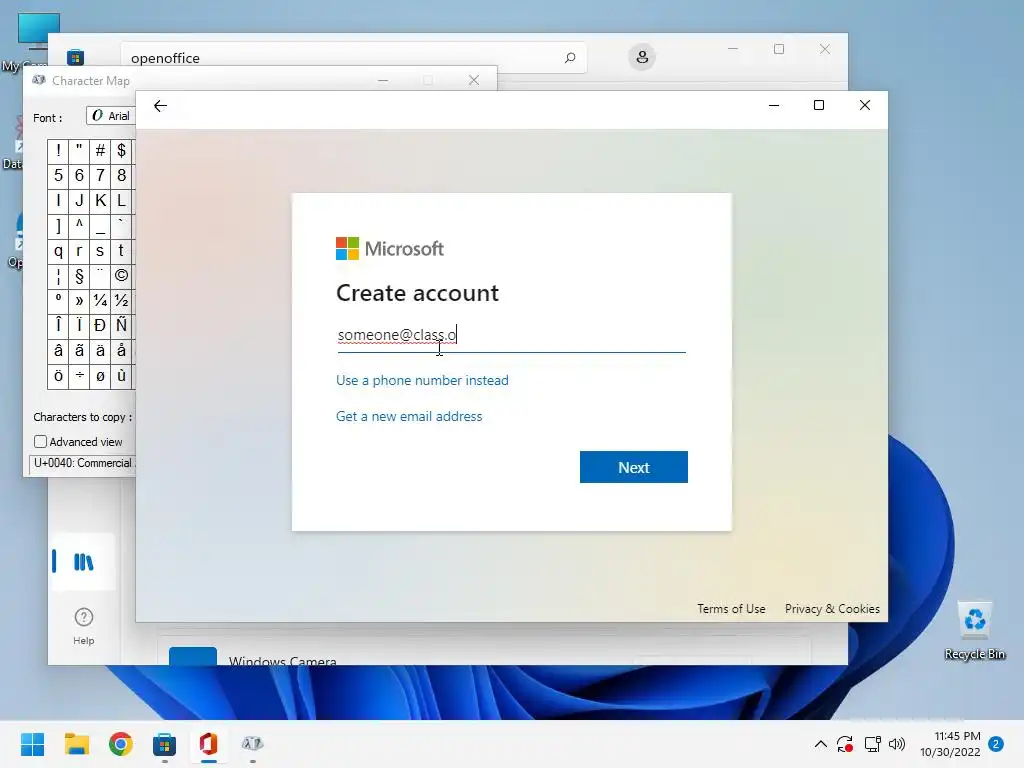This screenshot has width=1024, height=768.
Task: Click the Next button
Action: pyautogui.click(x=633, y=467)
